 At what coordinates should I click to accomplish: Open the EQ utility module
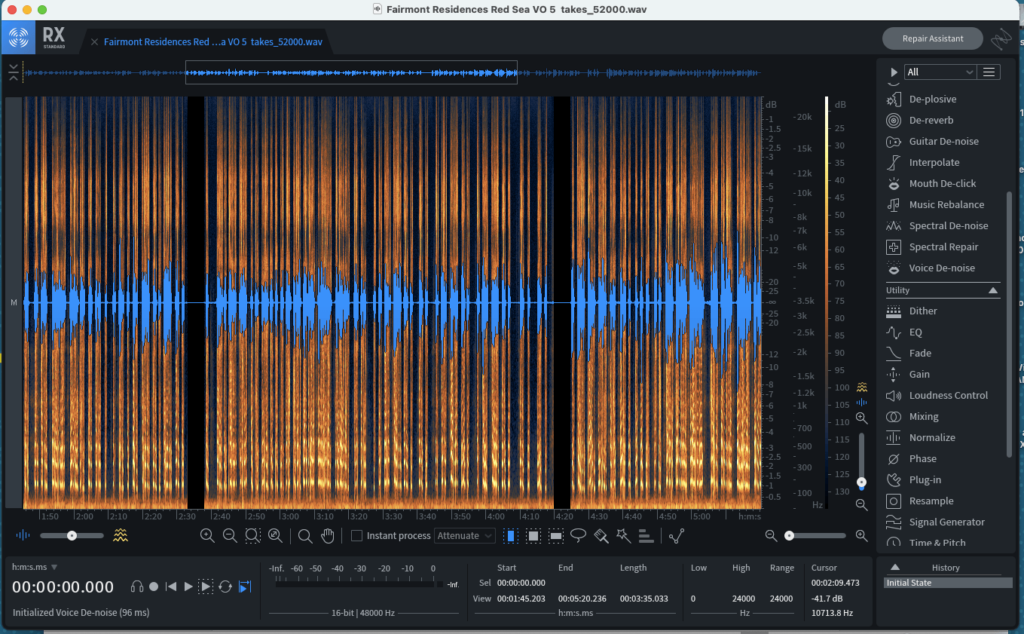915,332
